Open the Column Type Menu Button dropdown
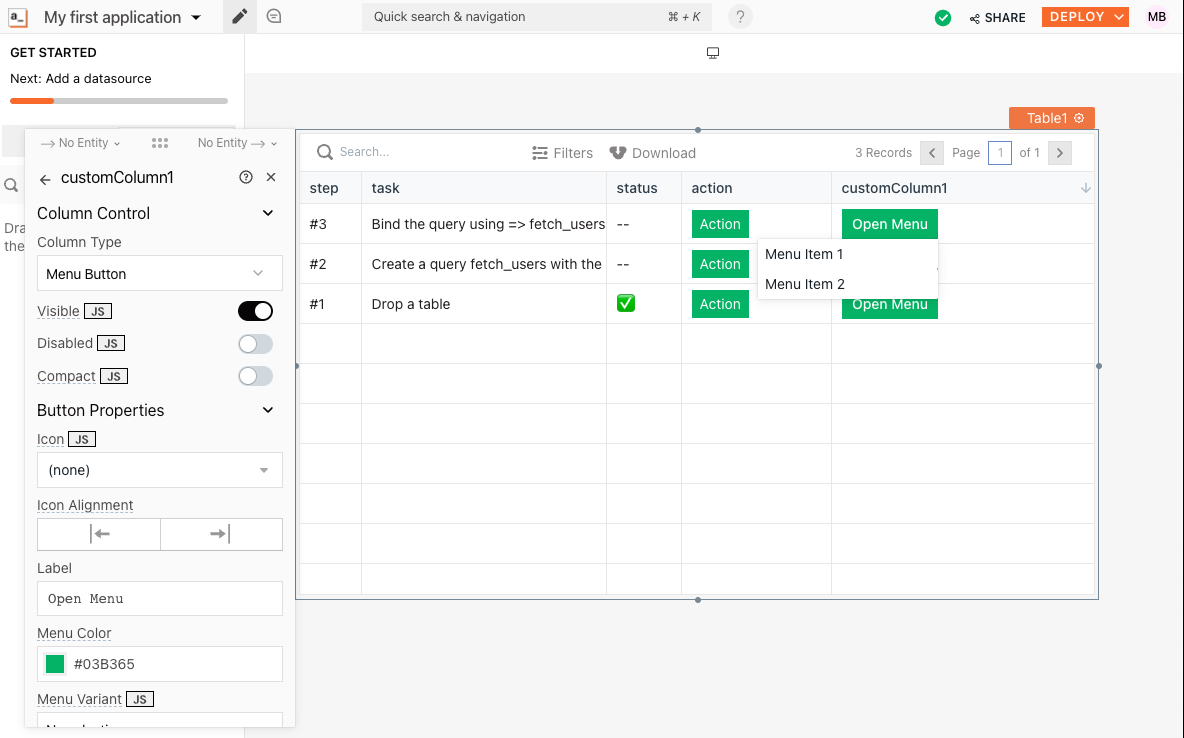This screenshot has height=738, width=1184. pos(160,273)
